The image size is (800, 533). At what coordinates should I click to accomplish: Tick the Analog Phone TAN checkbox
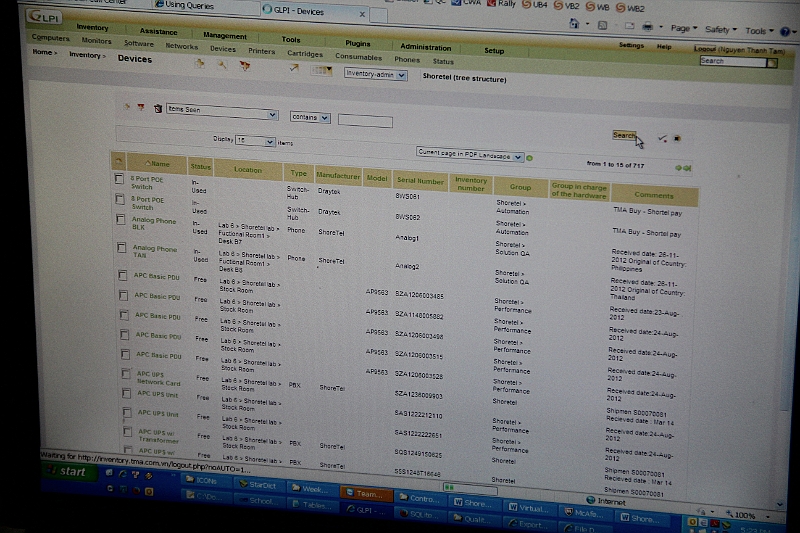121,247
